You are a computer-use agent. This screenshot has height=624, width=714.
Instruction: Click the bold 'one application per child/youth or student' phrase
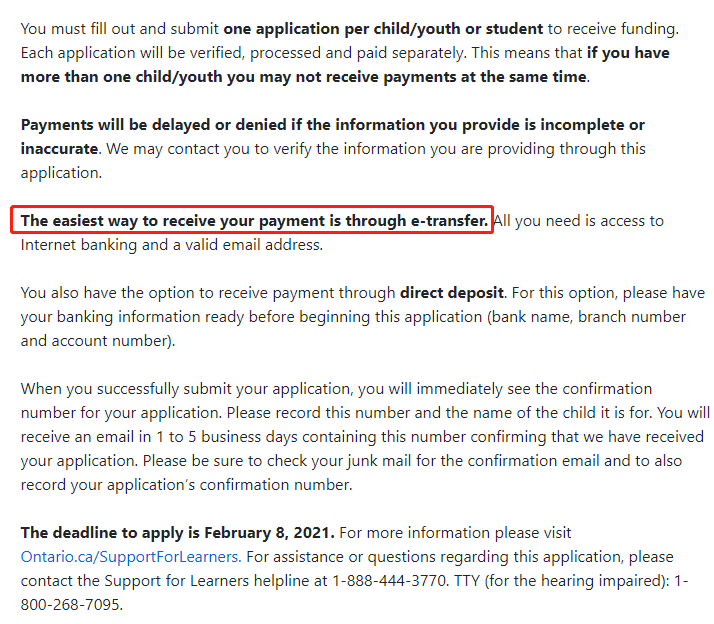383,29
